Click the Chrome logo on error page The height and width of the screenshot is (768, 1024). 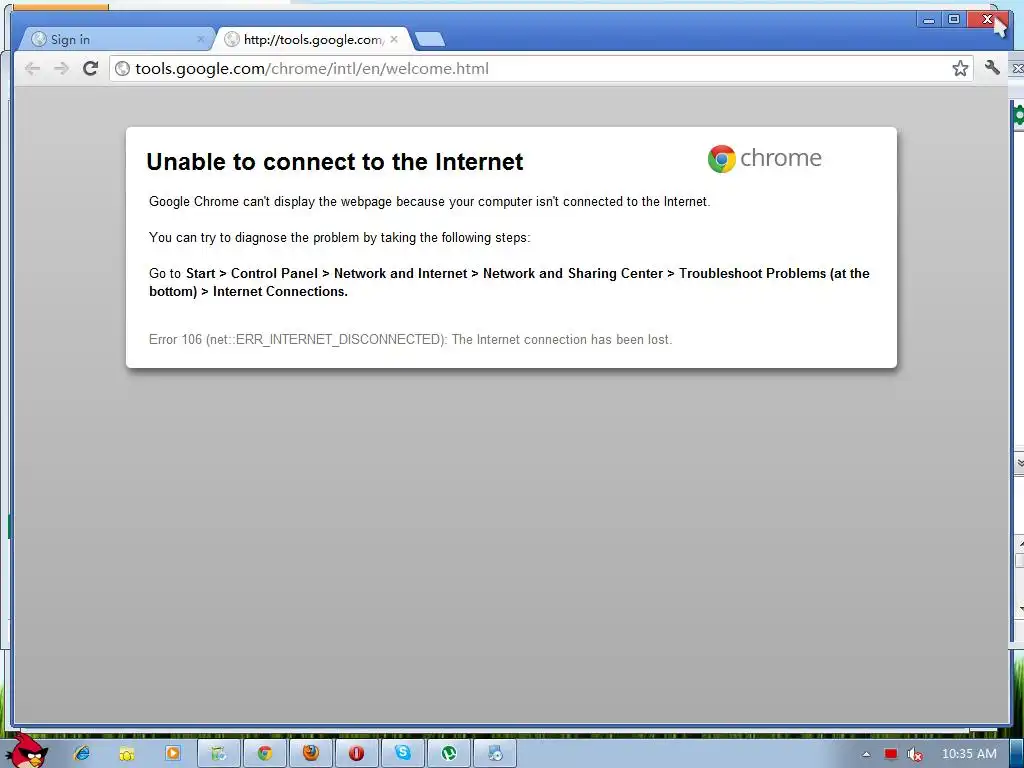pyautogui.click(x=765, y=159)
